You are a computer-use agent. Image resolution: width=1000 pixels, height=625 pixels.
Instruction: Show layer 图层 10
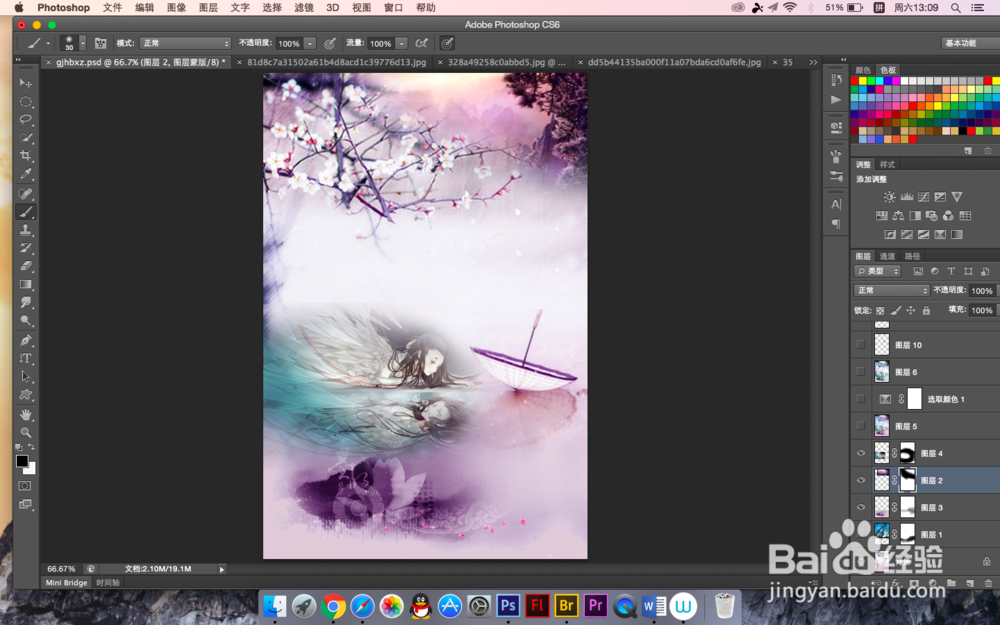[861, 345]
